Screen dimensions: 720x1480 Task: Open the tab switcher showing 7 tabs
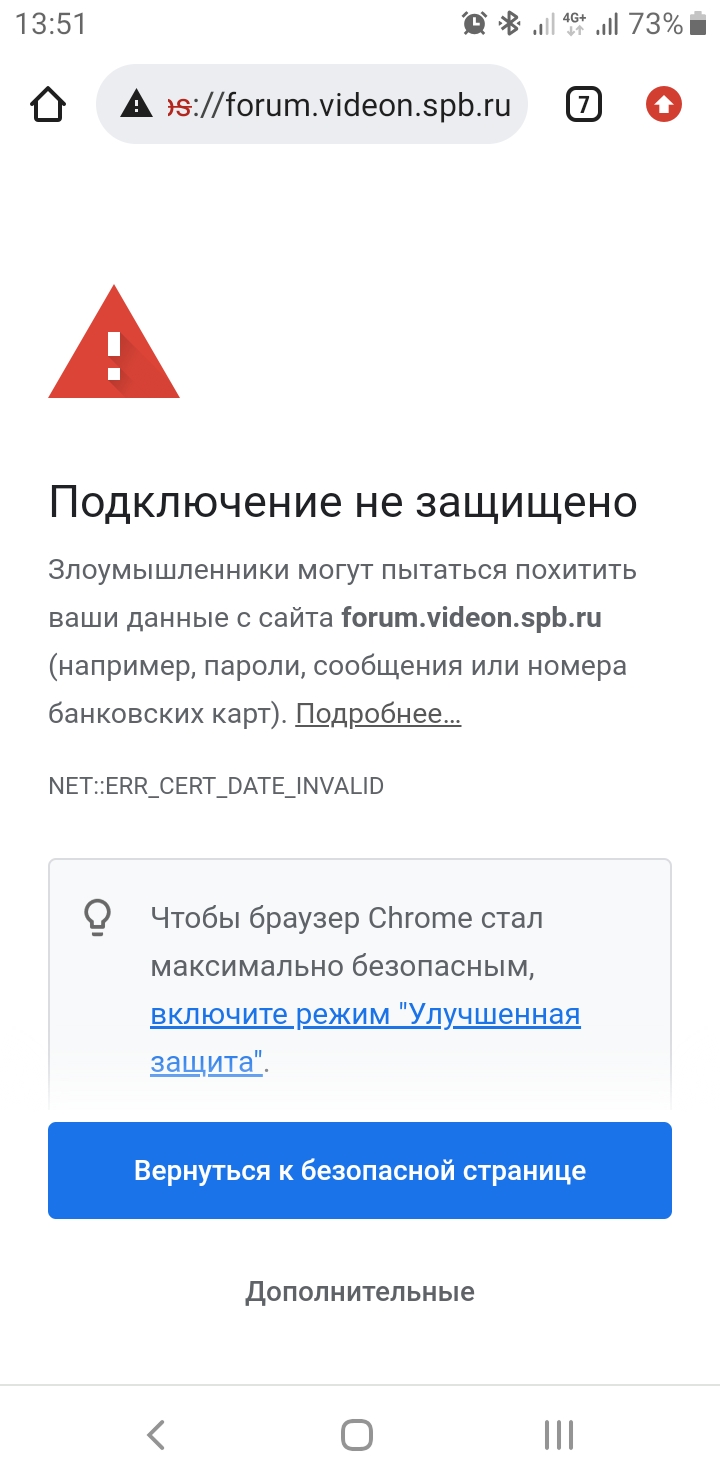[584, 104]
